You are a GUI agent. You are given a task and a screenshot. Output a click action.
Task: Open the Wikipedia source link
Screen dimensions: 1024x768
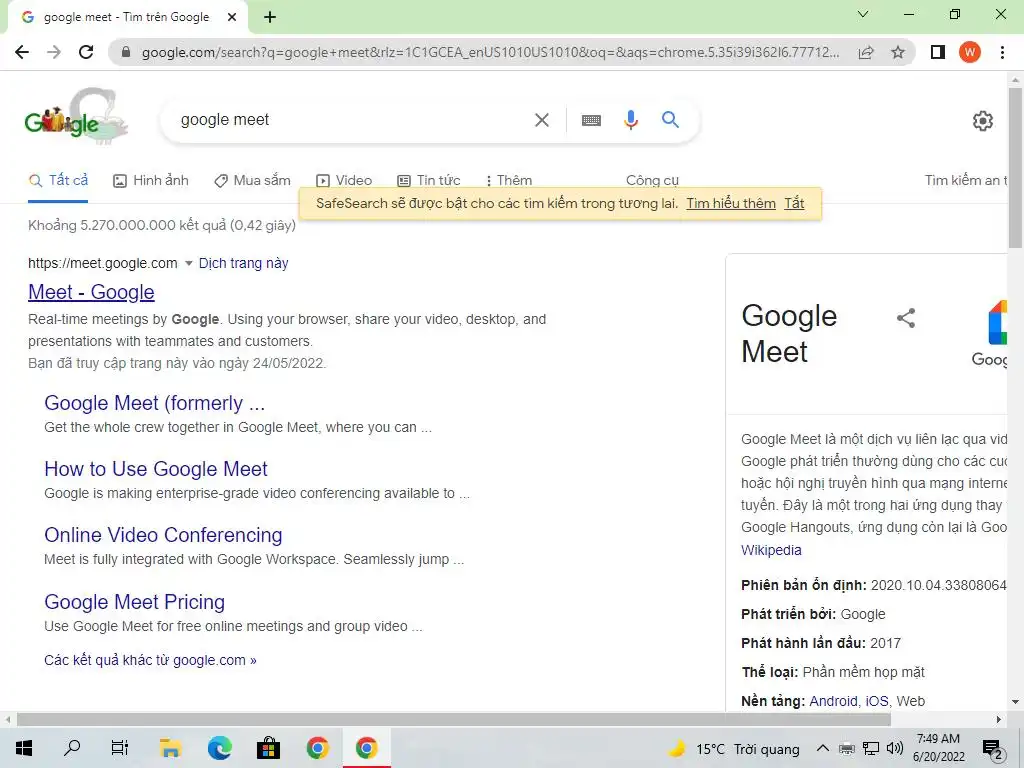pos(771,550)
